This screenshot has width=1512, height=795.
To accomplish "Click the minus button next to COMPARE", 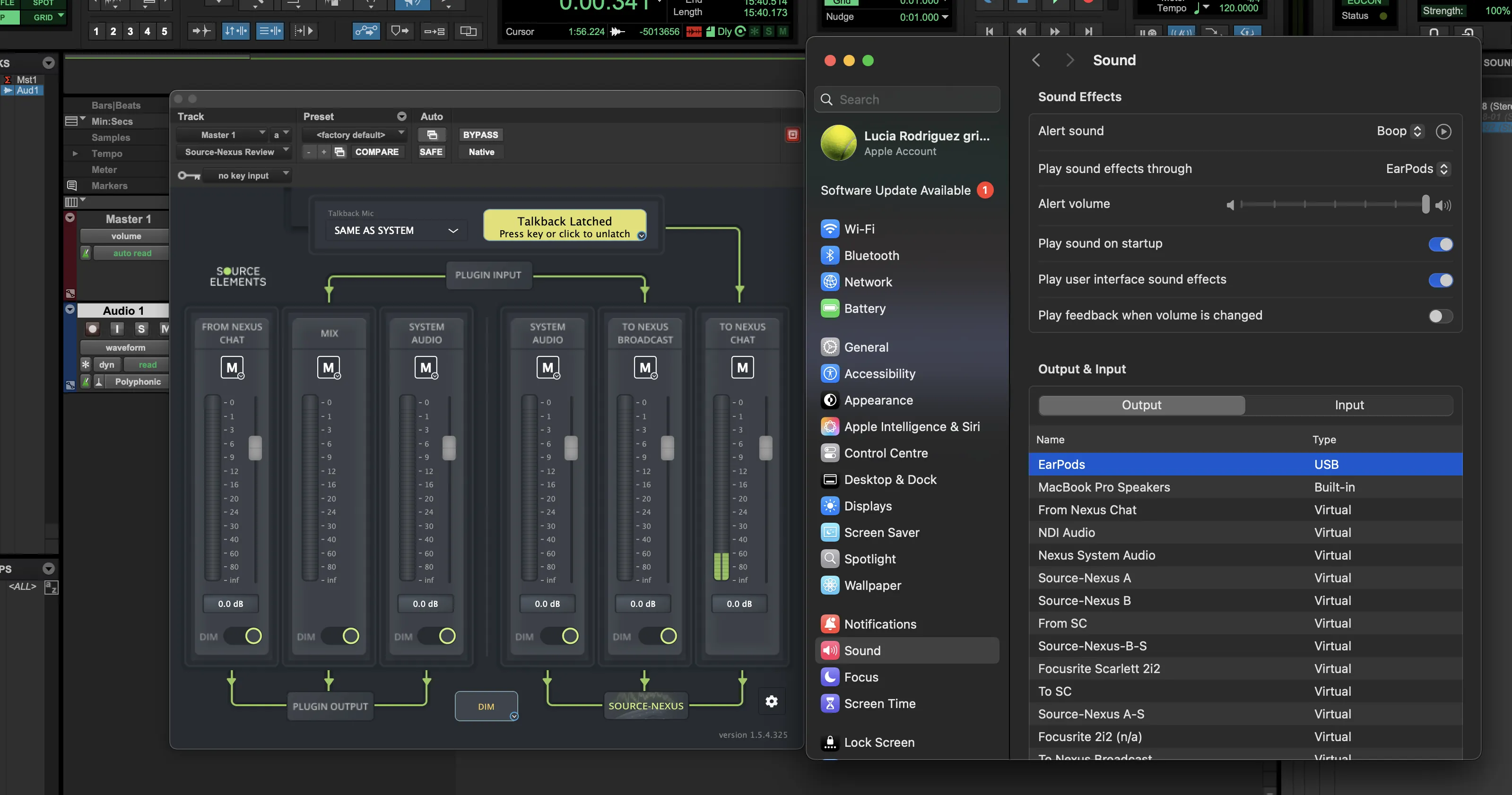I will tap(309, 152).
